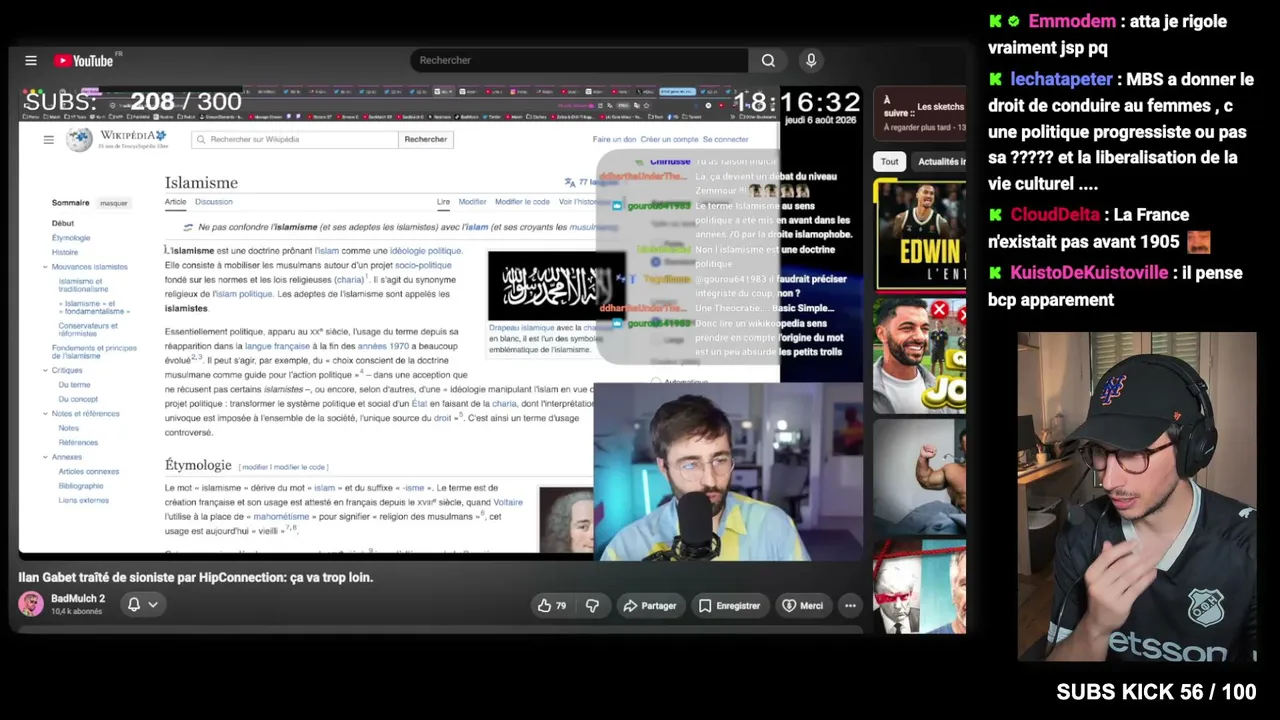Click the YouTube logo
The image size is (1280, 720).
pyautogui.click(x=84, y=61)
